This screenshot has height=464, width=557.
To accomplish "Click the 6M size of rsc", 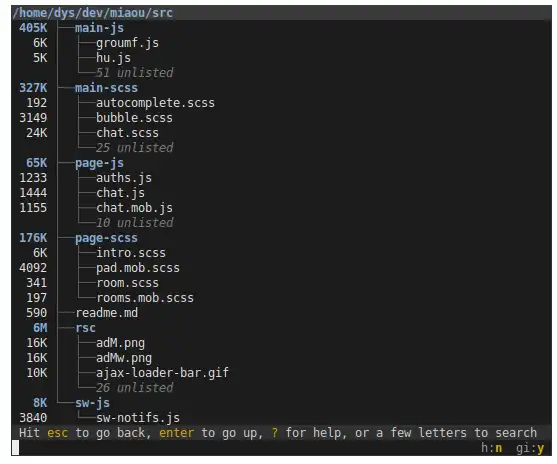I will (40, 328).
